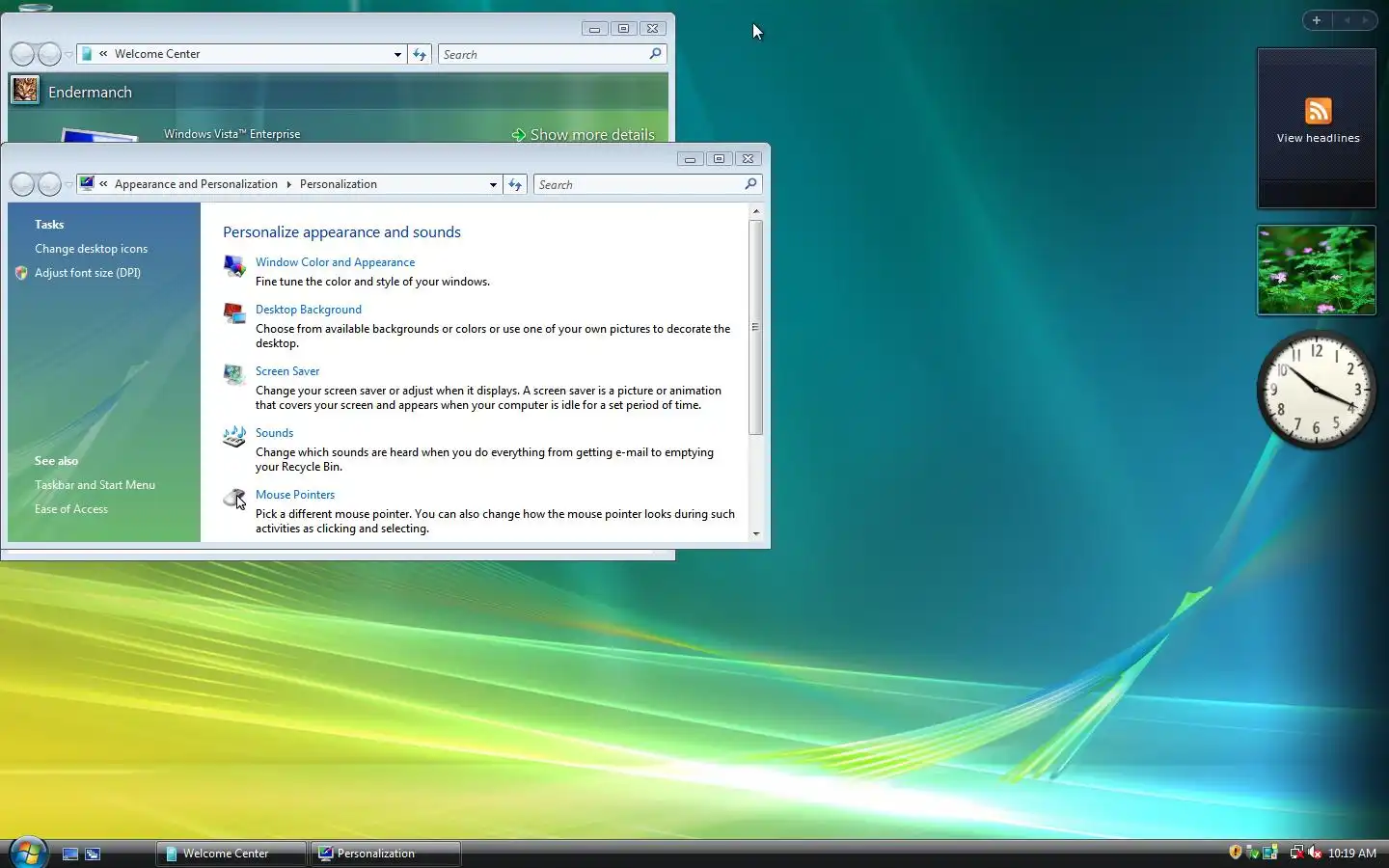Click the Desktop Background icon
1389x868 pixels.
(x=233, y=313)
